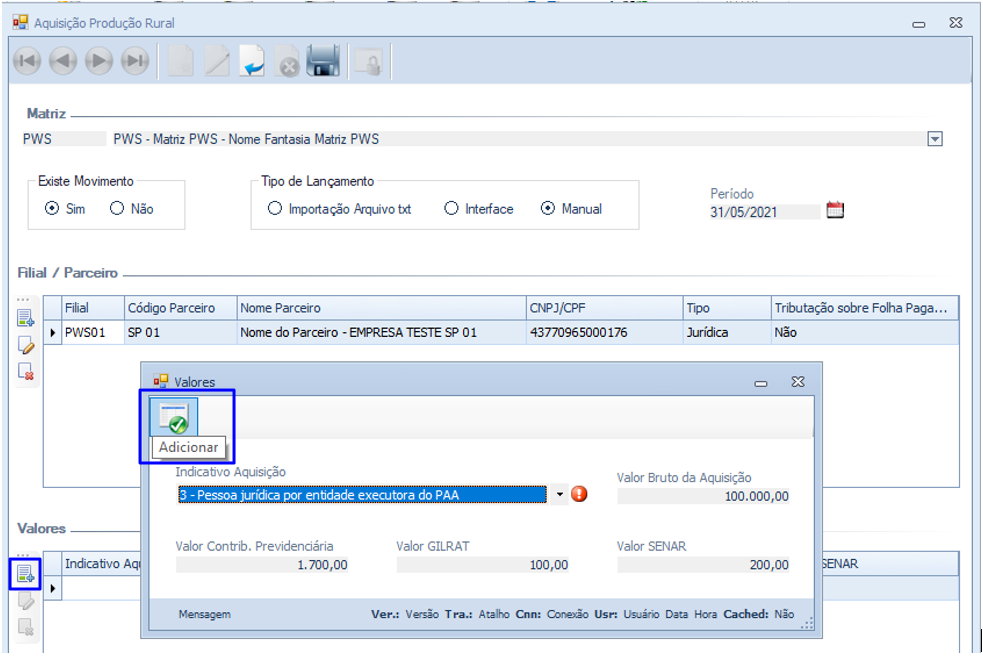Viewport: 983px width, 657px height.
Task: Click cell SP 01 in partner grid
Action: [x=181, y=332]
